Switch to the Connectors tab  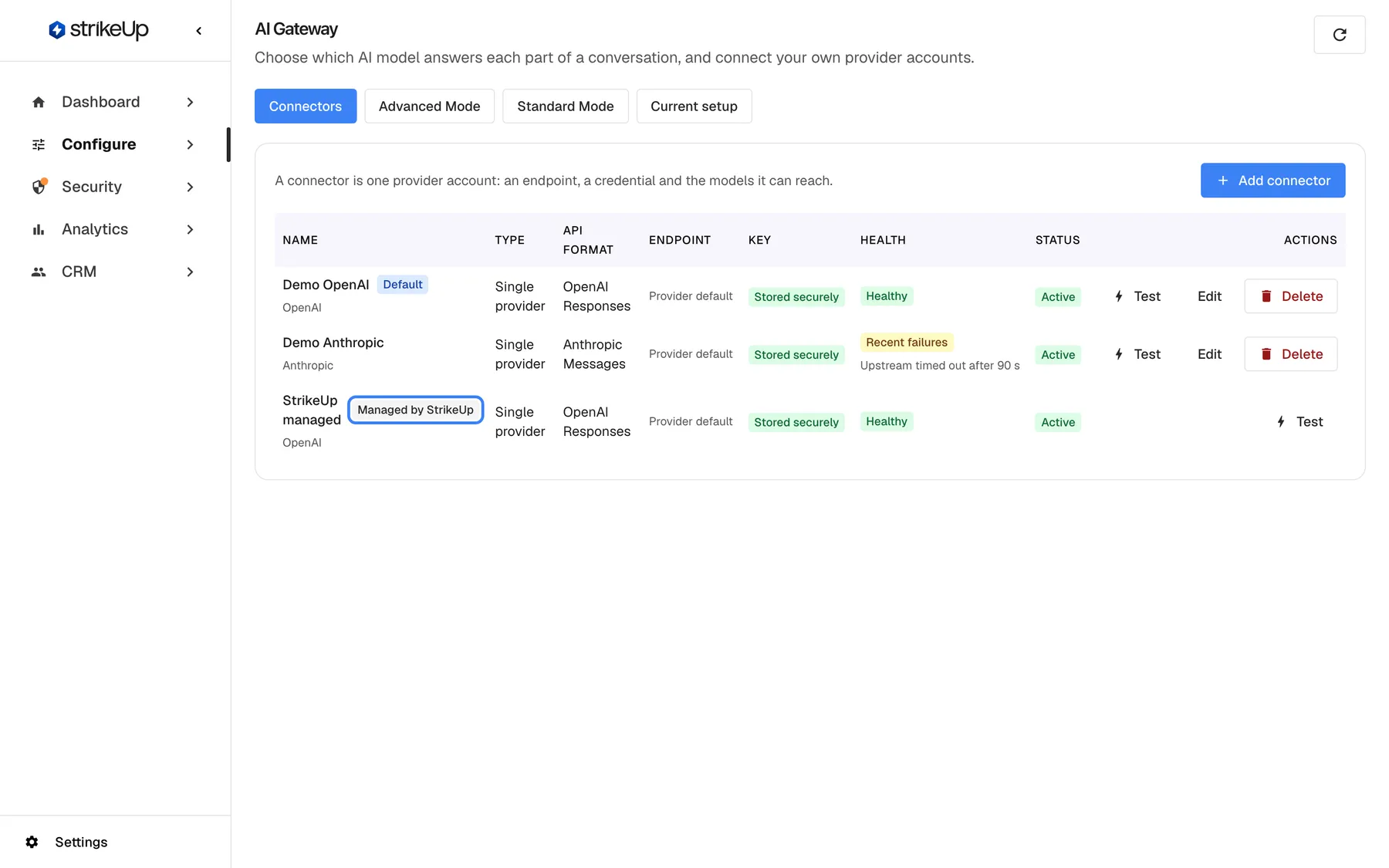306,106
